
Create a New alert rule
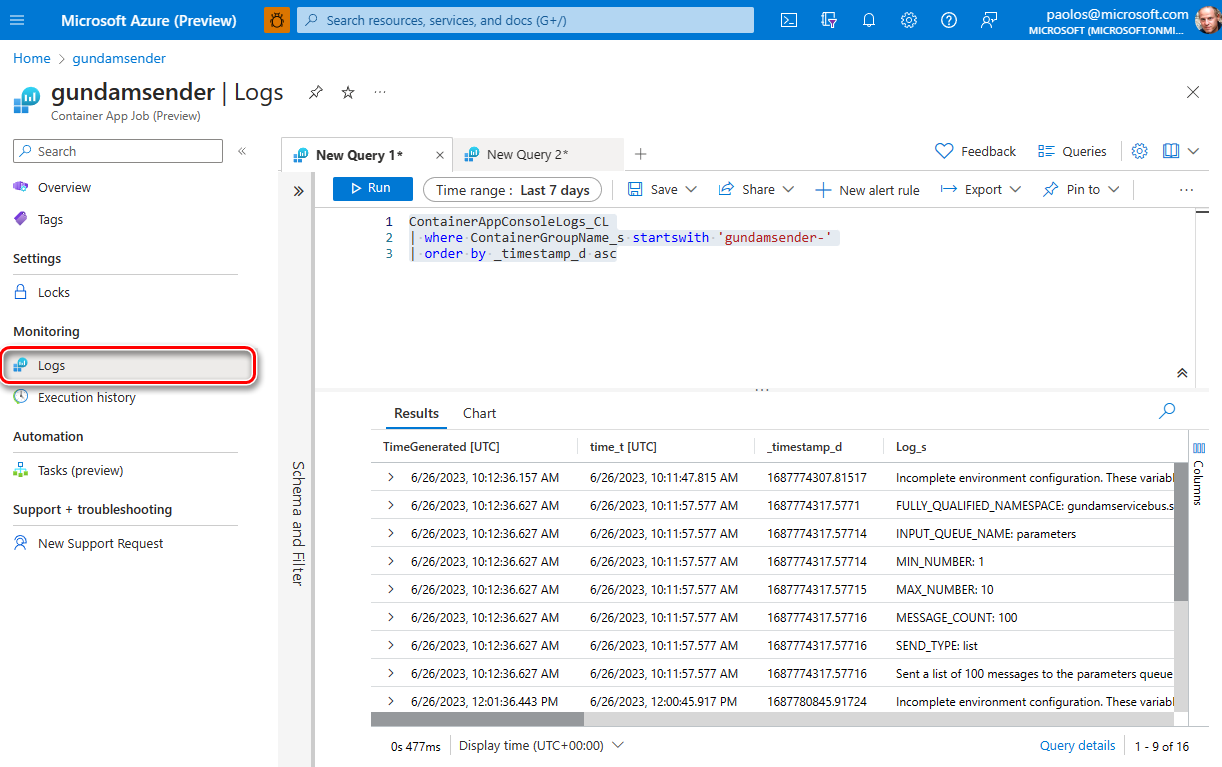867,190
